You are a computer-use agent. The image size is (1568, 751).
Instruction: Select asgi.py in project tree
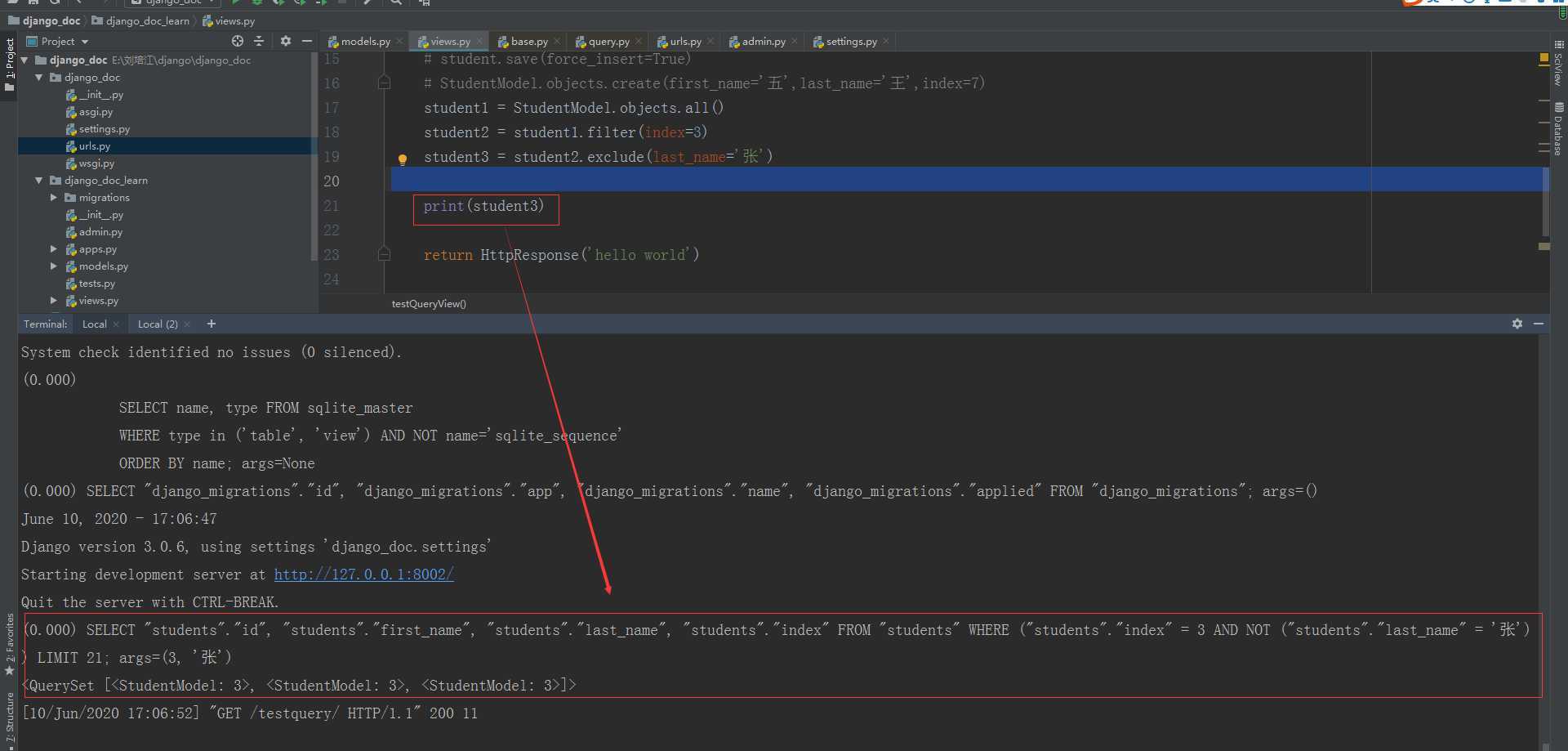[96, 112]
